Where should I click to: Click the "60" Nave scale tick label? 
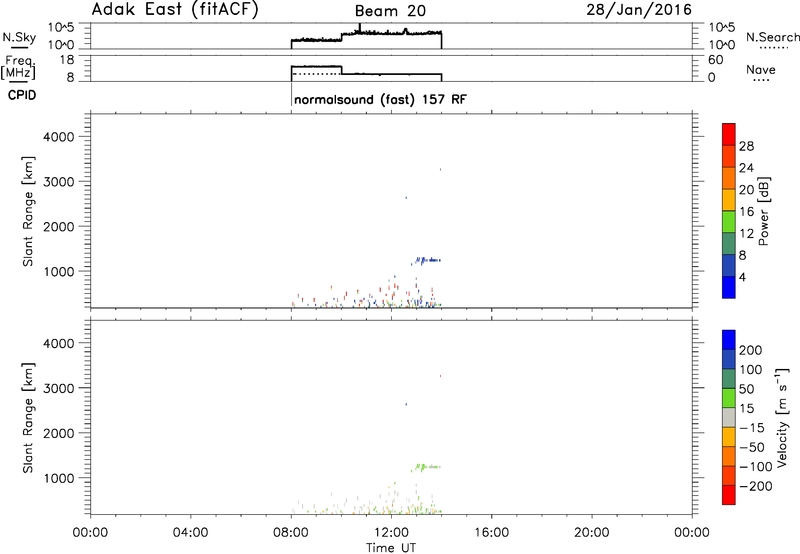click(716, 60)
